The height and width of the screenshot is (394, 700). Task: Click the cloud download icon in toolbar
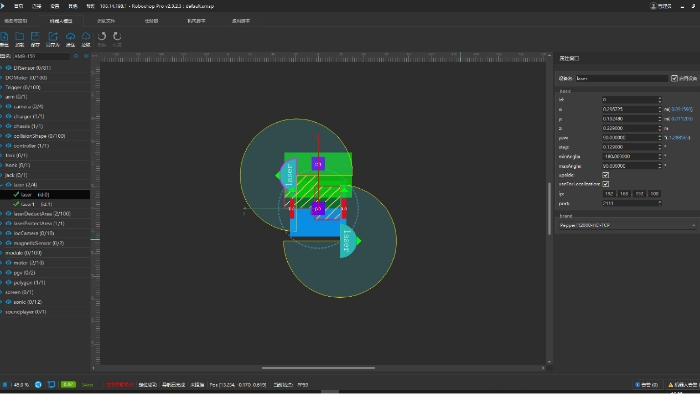point(86,37)
